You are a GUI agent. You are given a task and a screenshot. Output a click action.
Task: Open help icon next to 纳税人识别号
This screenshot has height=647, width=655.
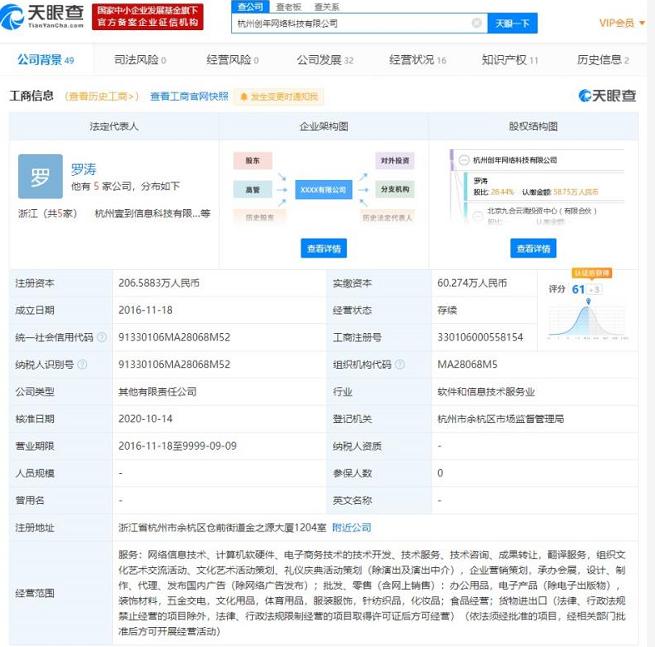82,365
